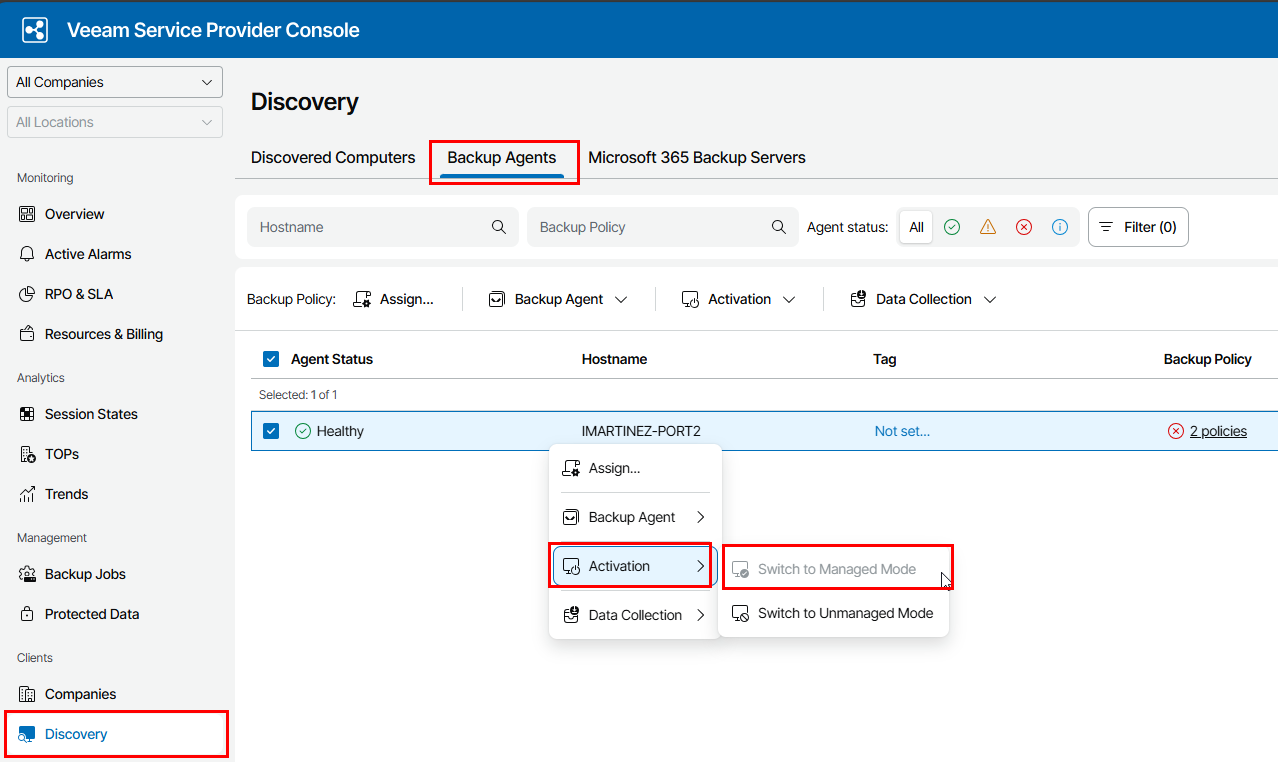Open the 2 policies link
This screenshot has height=762, width=1278.
coord(1218,431)
